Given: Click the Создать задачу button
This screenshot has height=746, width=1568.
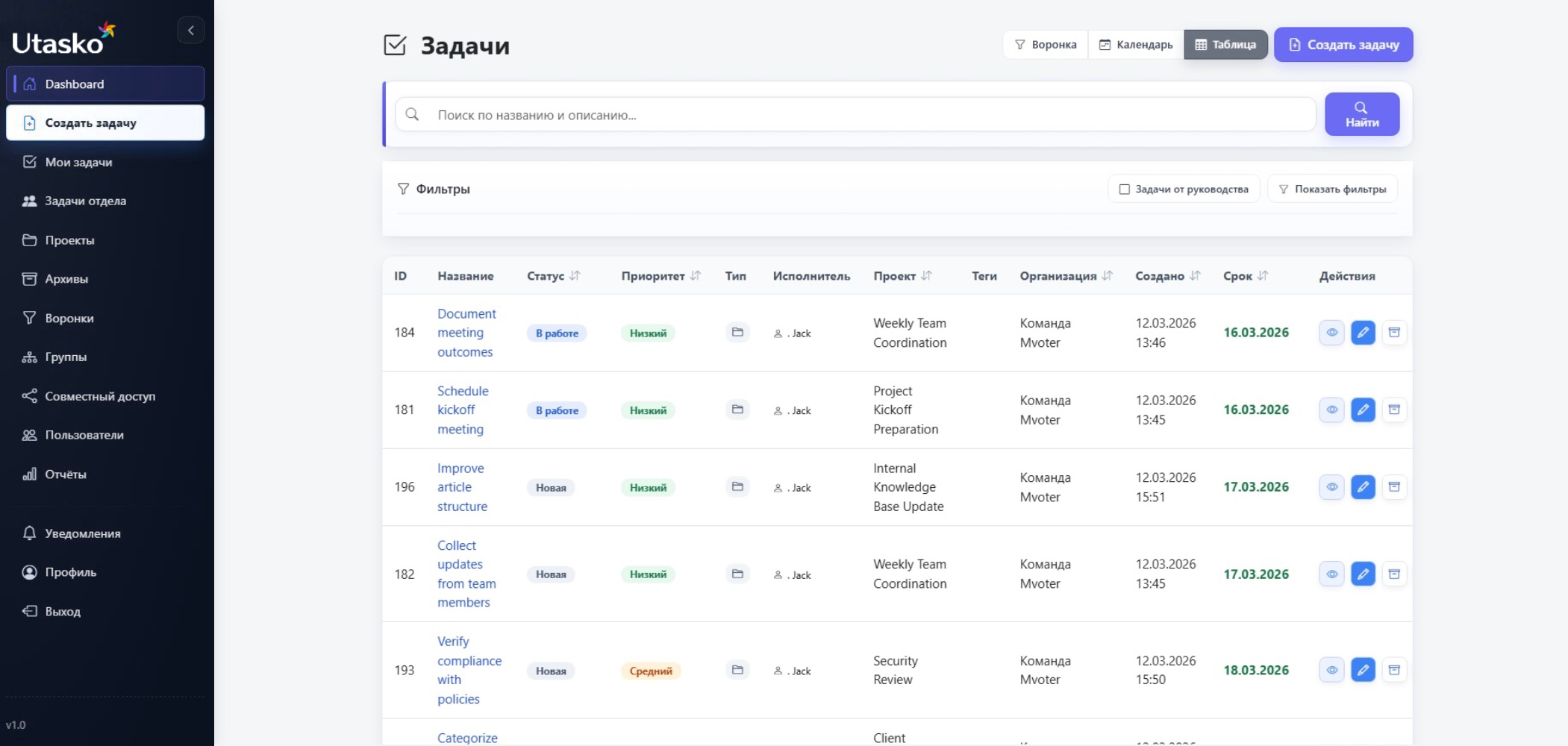Looking at the screenshot, I should [x=1342, y=44].
